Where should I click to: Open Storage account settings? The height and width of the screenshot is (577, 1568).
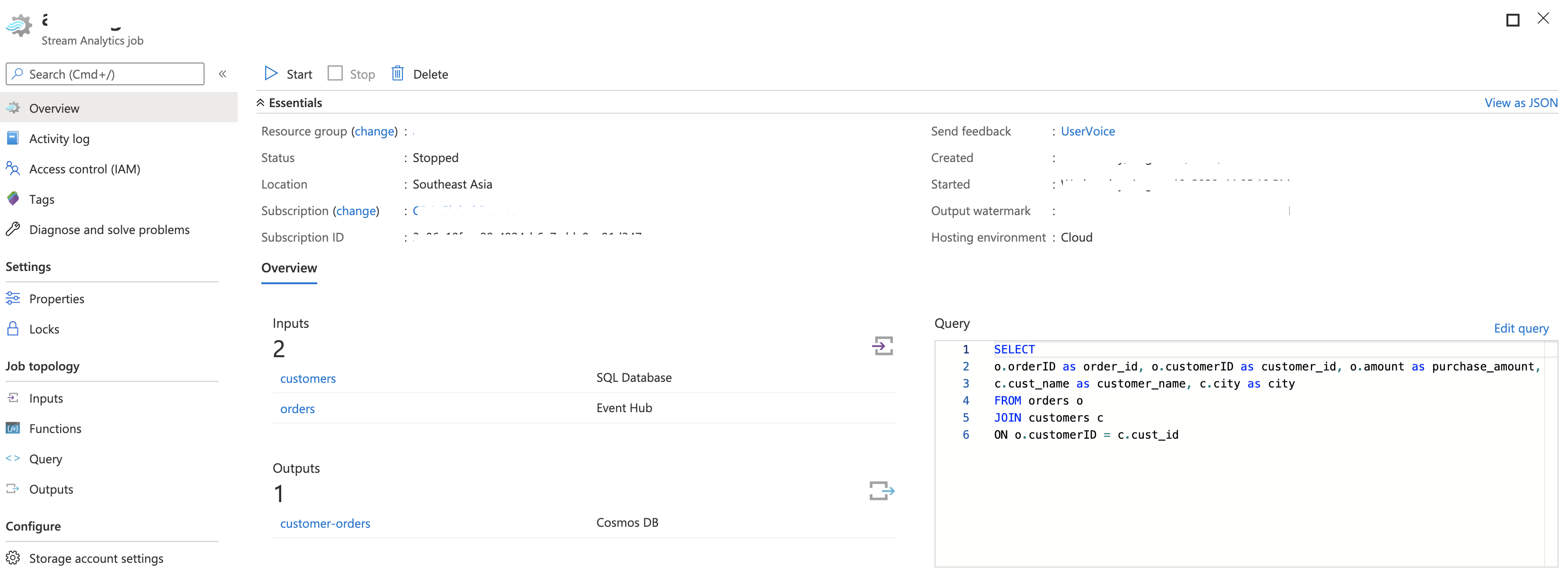(96, 558)
